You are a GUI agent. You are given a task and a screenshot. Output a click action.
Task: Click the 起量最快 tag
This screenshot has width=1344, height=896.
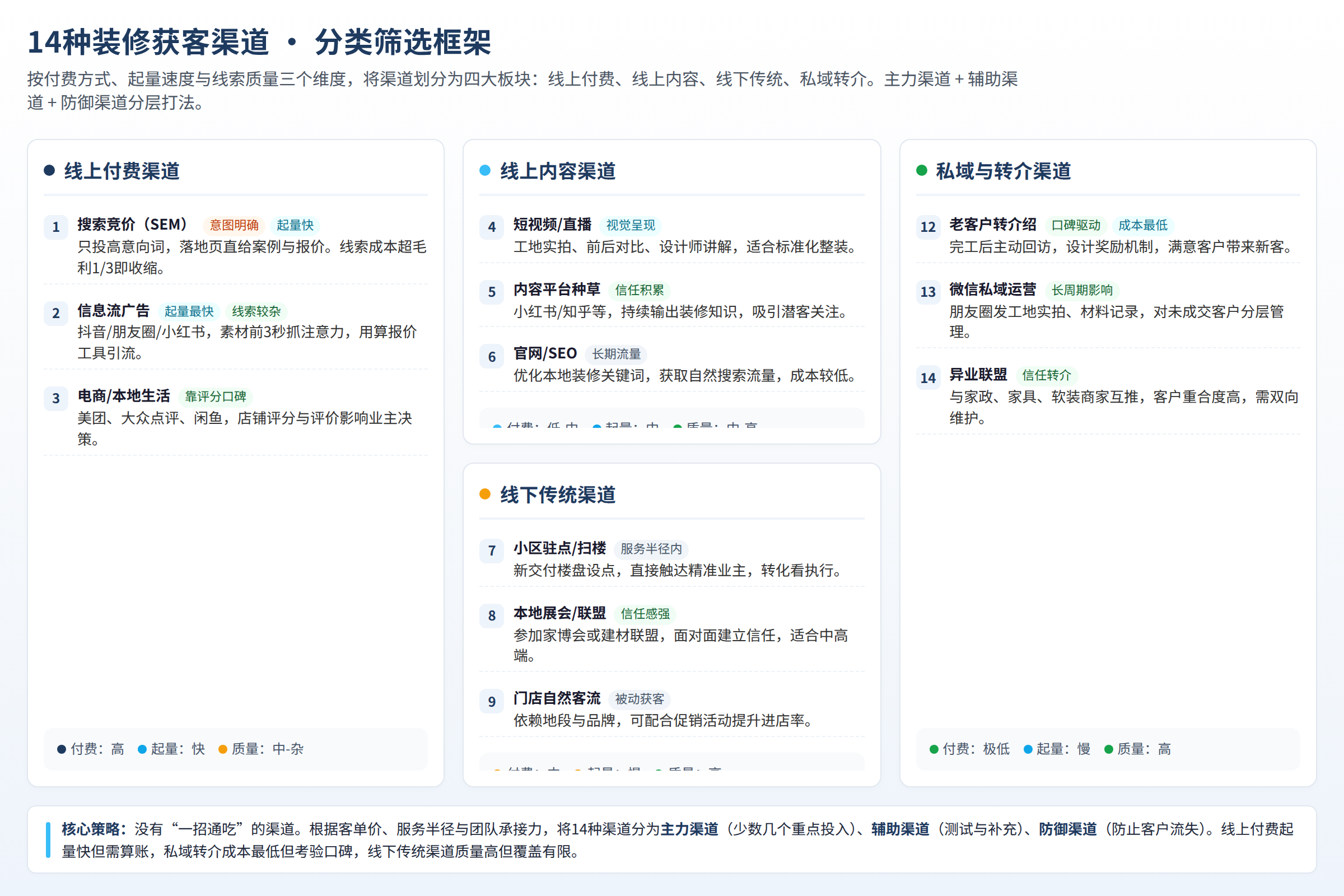point(189,311)
